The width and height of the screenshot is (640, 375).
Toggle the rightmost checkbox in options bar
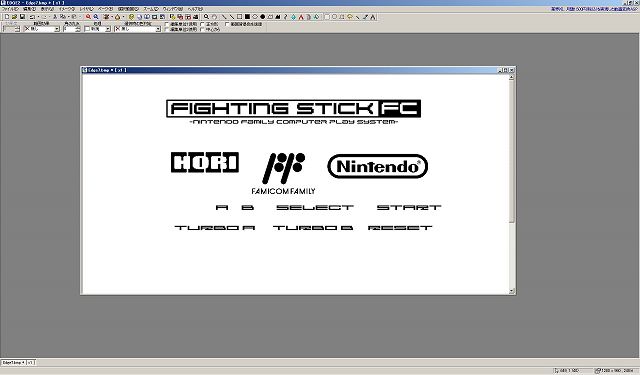click(x=227, y=24)
